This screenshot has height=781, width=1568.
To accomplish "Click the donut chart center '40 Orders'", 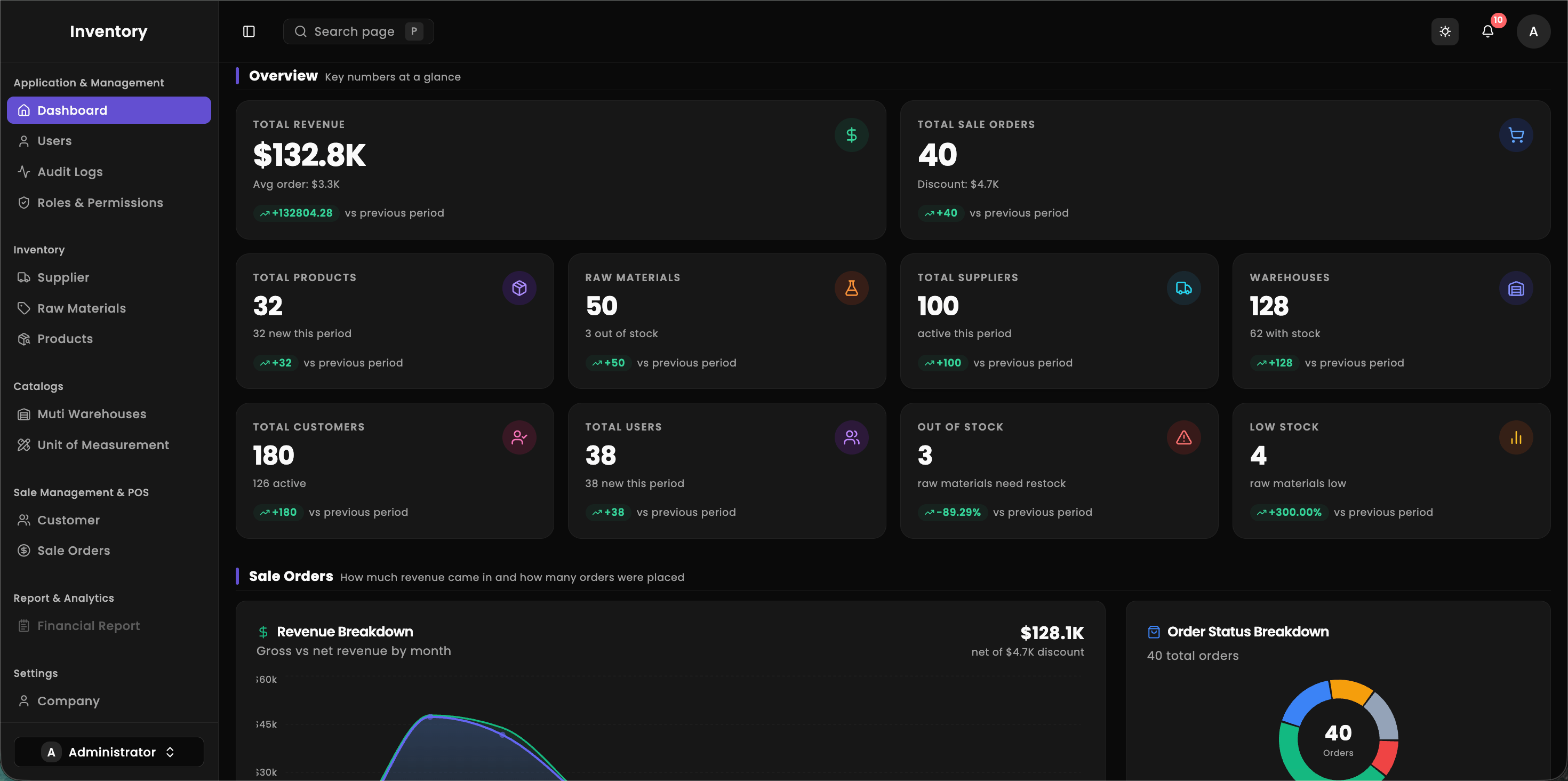I will pyautogui.click(x=1338, y=739).
